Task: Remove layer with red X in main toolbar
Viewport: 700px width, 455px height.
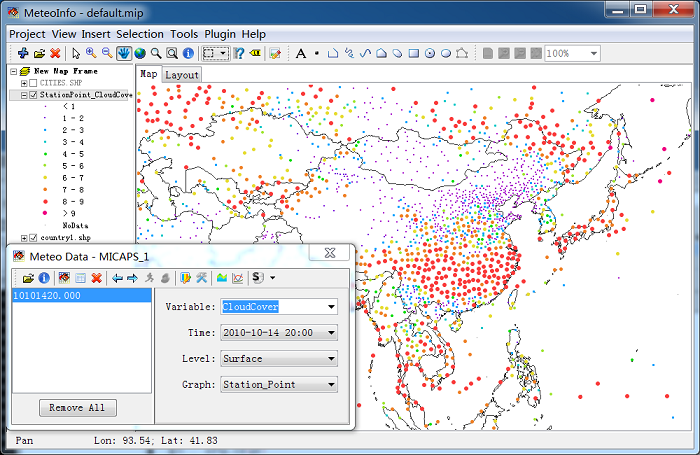Action: (x=55, y=54)
